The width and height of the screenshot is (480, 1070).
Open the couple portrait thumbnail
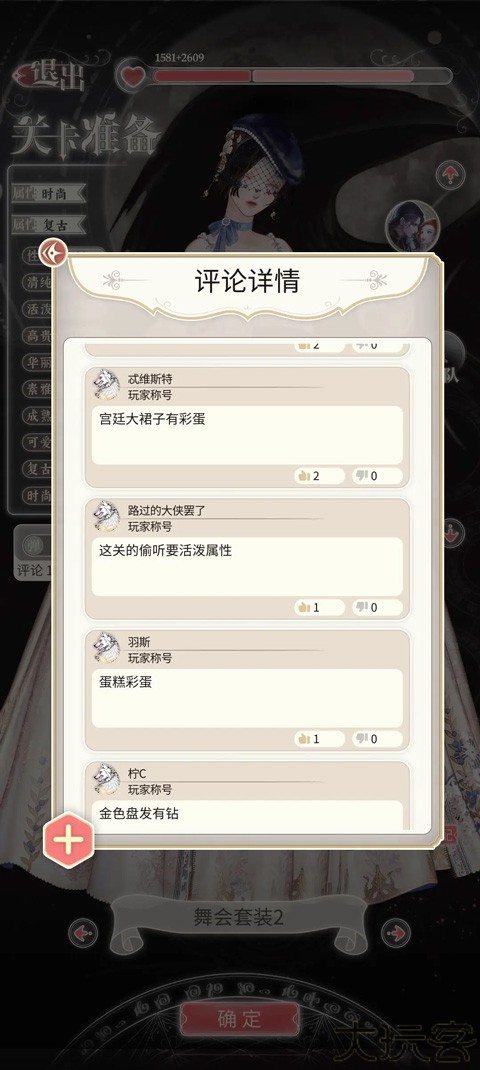413,226
